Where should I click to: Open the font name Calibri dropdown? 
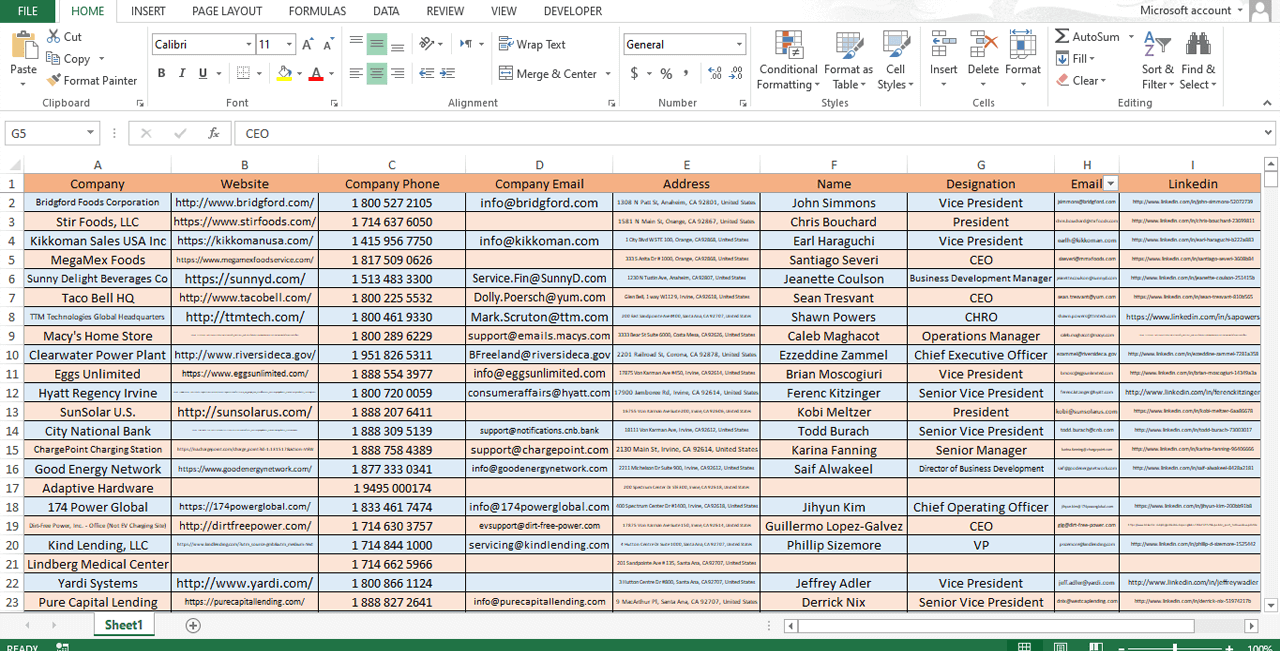coord(248,45)
